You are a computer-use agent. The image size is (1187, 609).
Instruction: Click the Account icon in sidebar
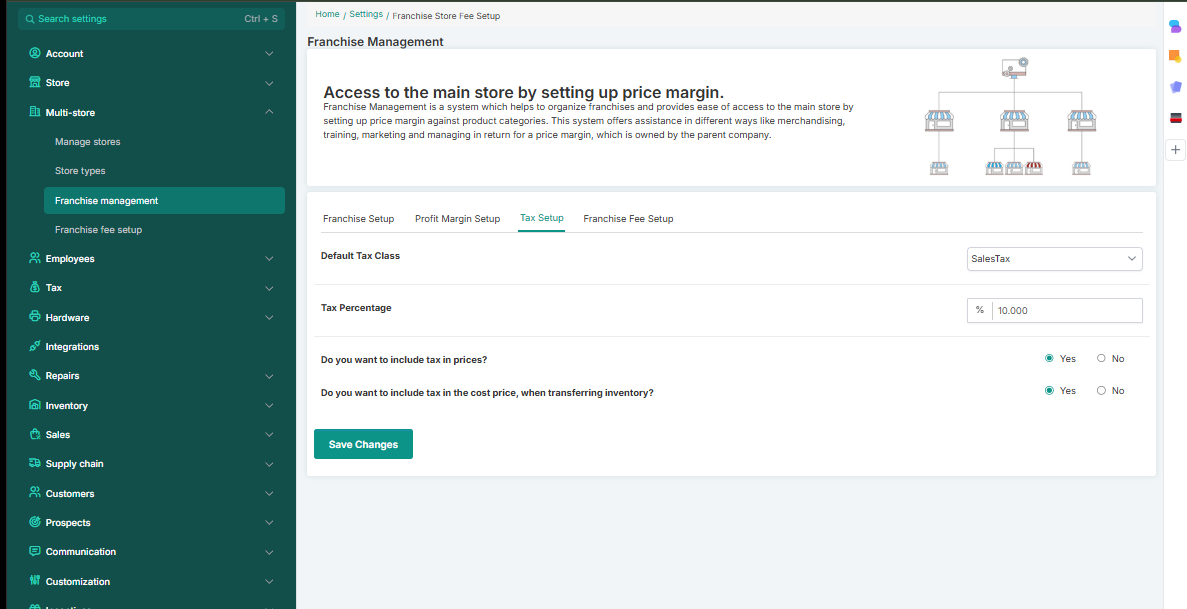[35, 54]
